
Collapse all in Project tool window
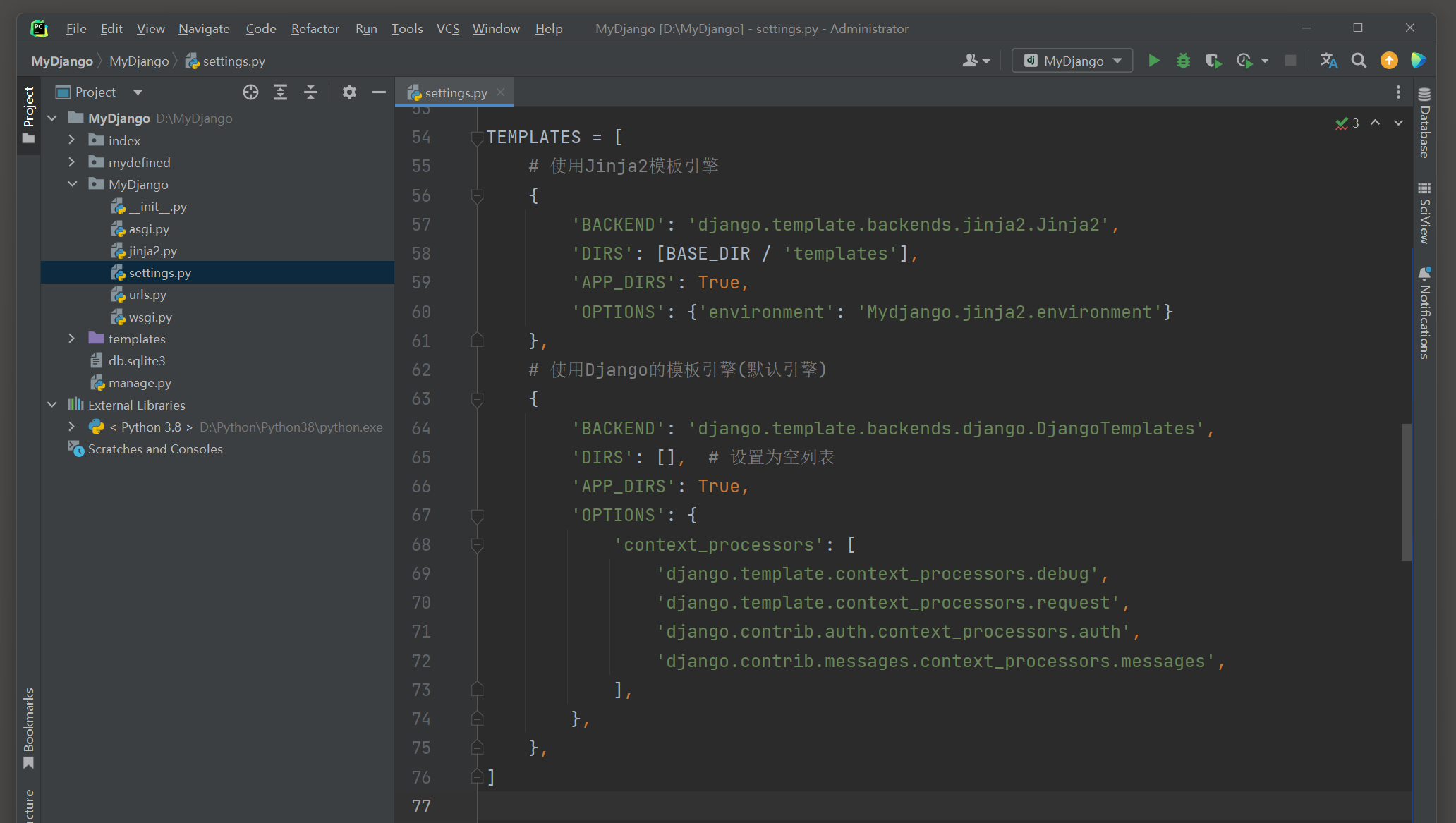[x=310, y=92]
